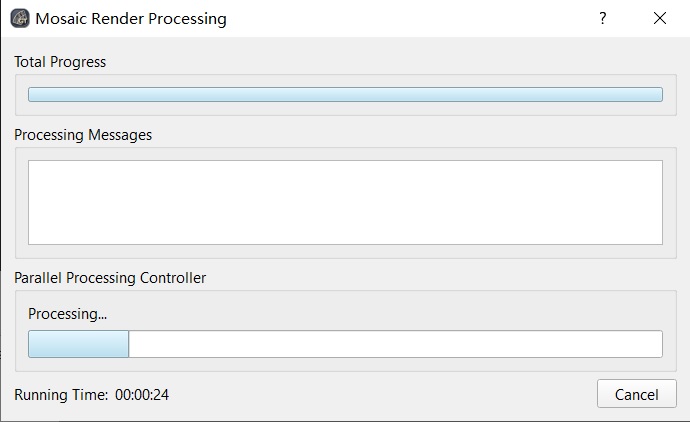Select the Parallel Processing Controller label
The image size is (690, 422).
pos(110,278)
